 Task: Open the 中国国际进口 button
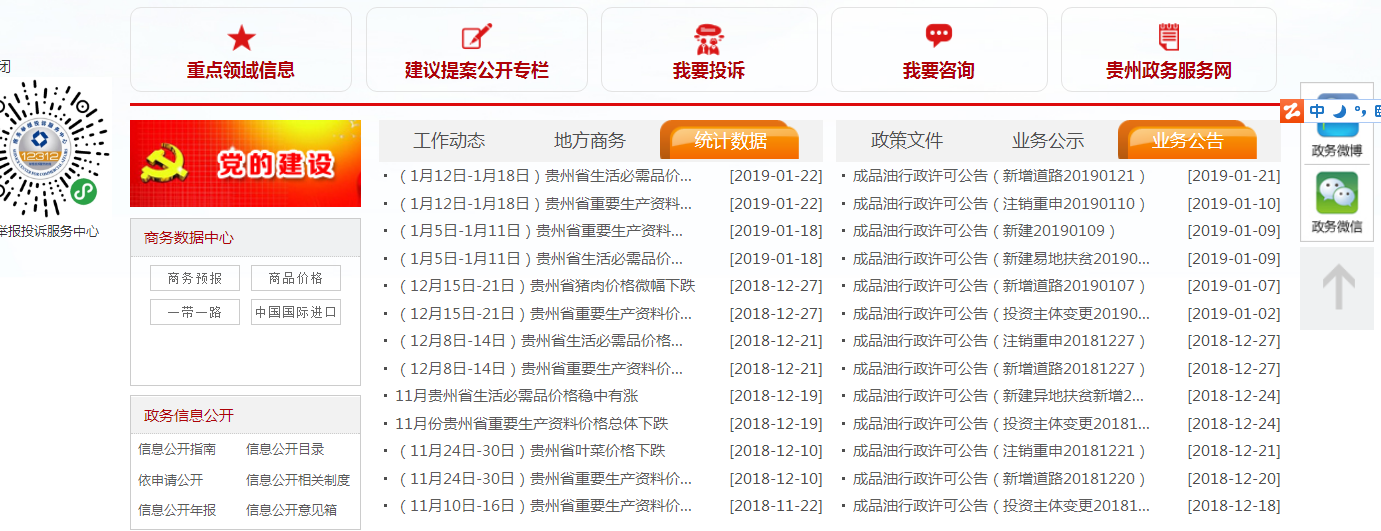(295, 312)
